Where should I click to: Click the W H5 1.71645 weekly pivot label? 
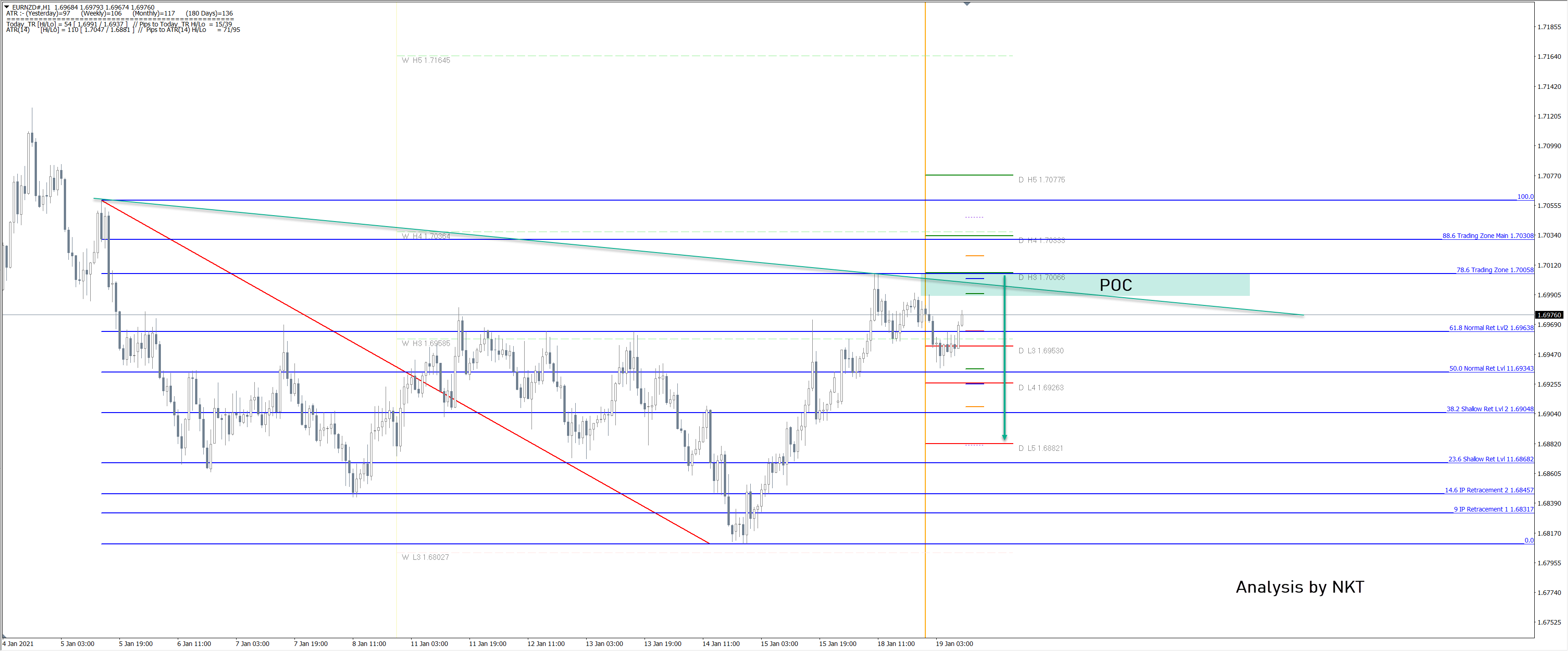pos(425,60)
